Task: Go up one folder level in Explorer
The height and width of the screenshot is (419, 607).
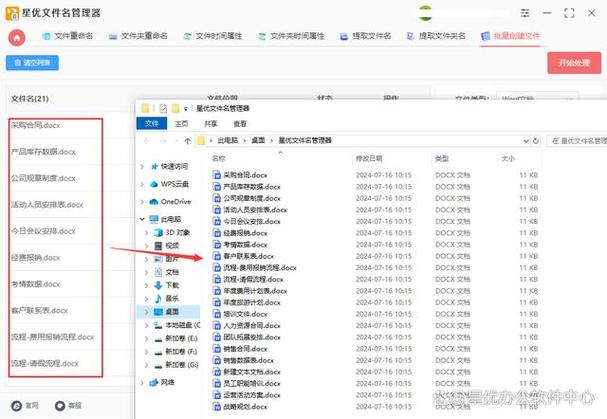Action: tap(187, 141)
